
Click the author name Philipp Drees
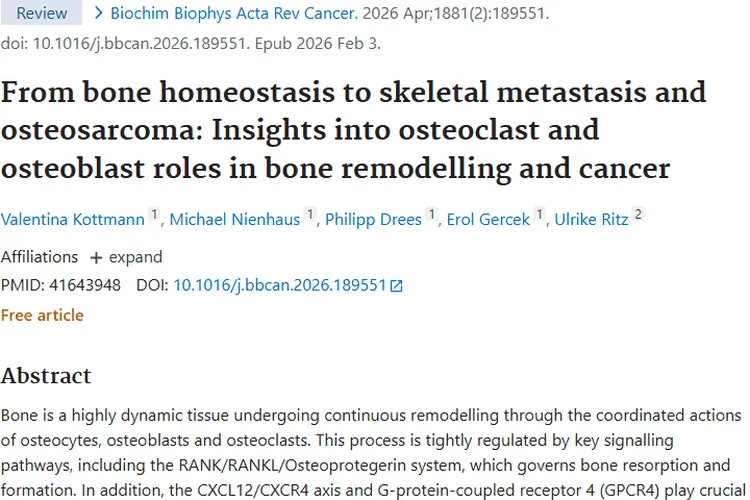point(373,220)
